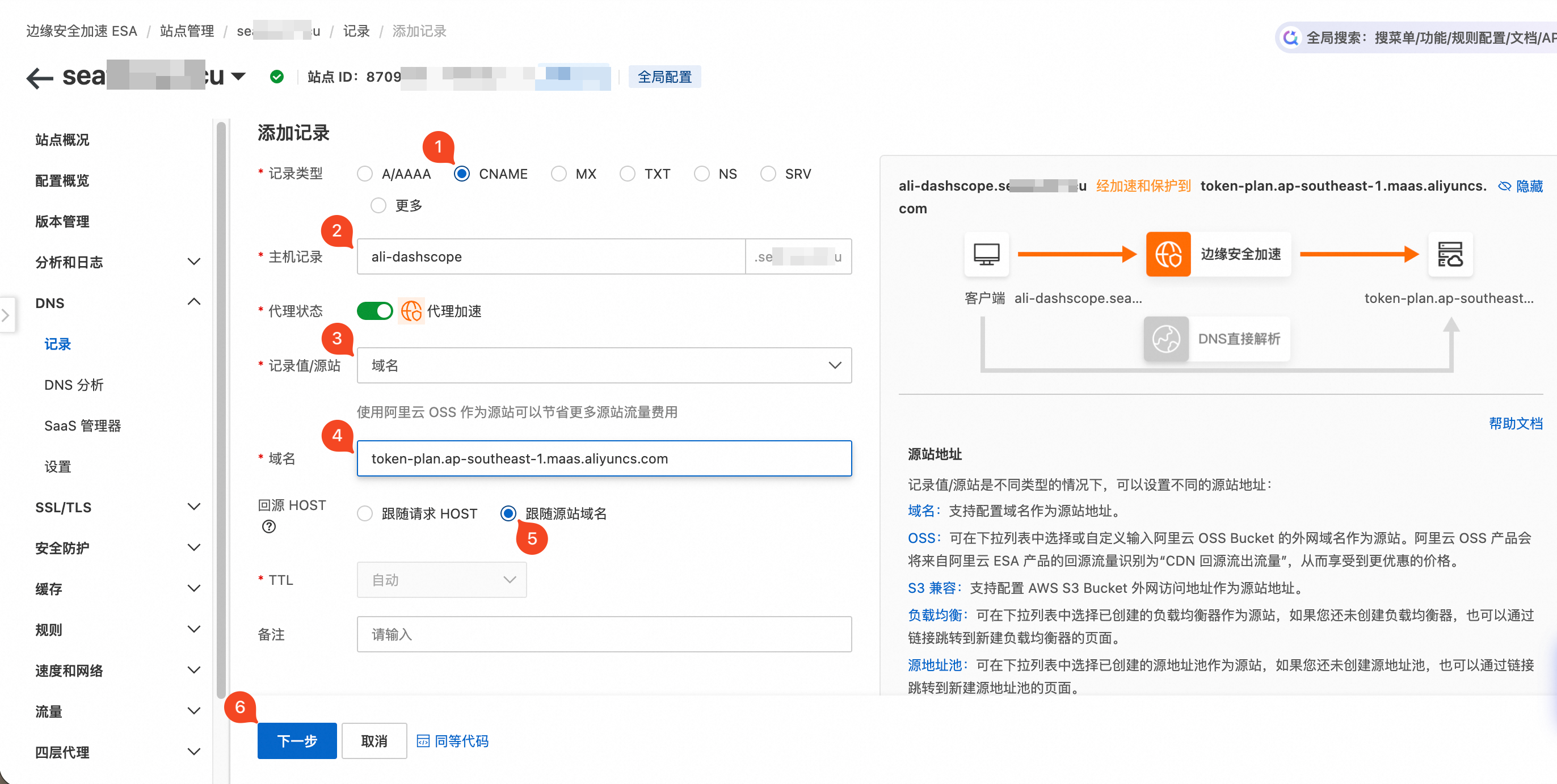Expand the collapsed left panel arrow
The image size is (1557, 784).
tap(6, 315)
